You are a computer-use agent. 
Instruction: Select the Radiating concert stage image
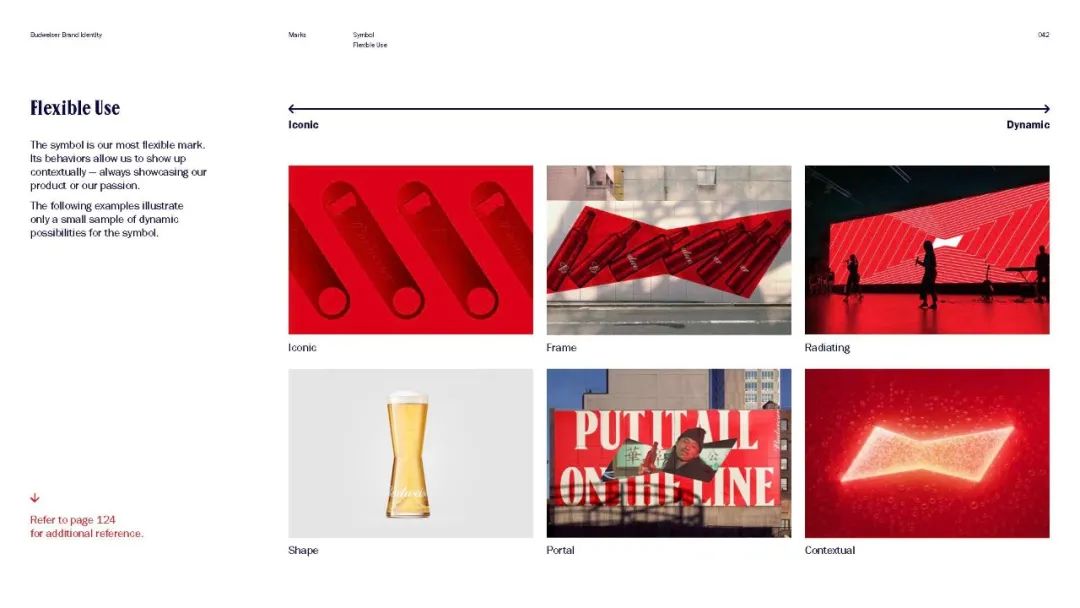tap(927, 250)
